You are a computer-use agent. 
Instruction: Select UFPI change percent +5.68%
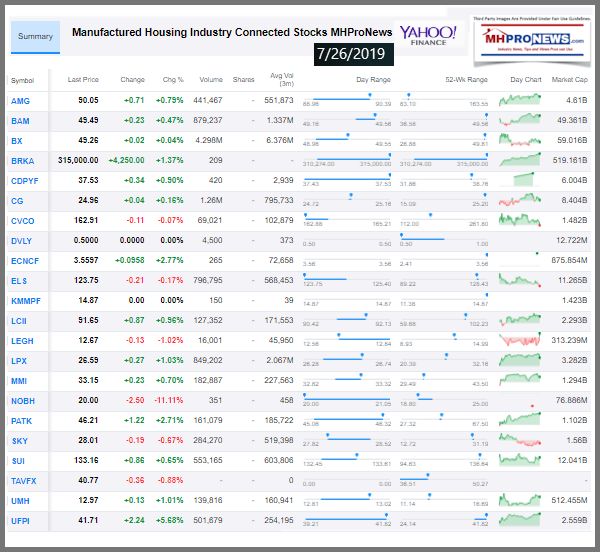170,520
